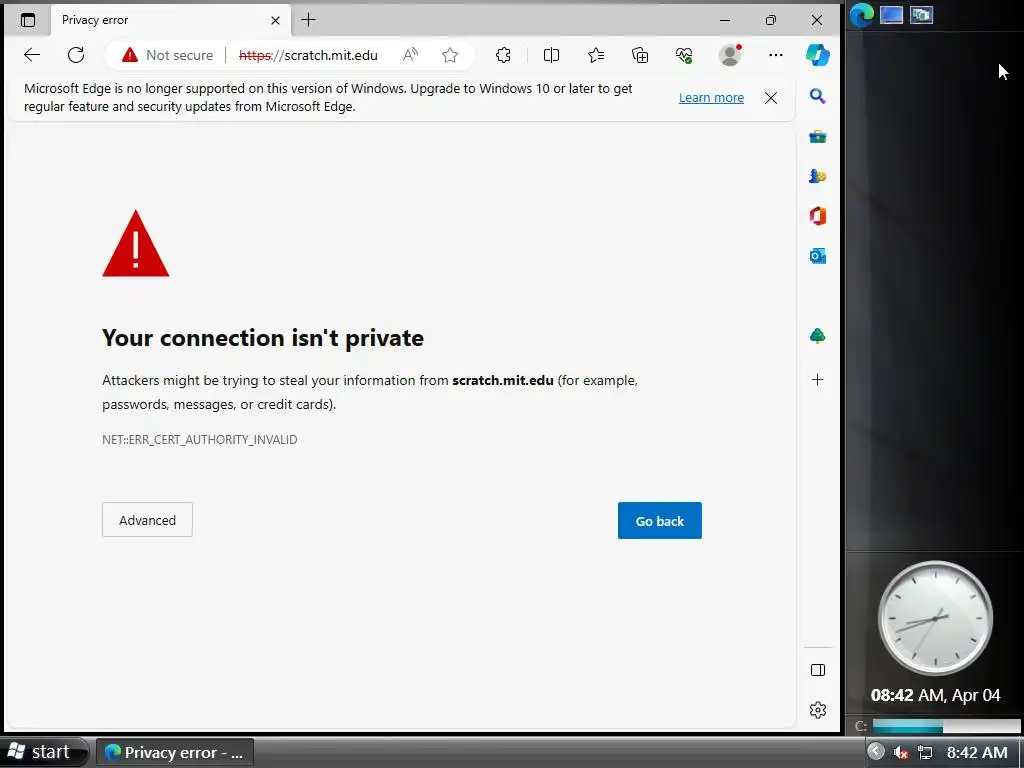Open a new tab with plus button

click(x=308, y=20)
